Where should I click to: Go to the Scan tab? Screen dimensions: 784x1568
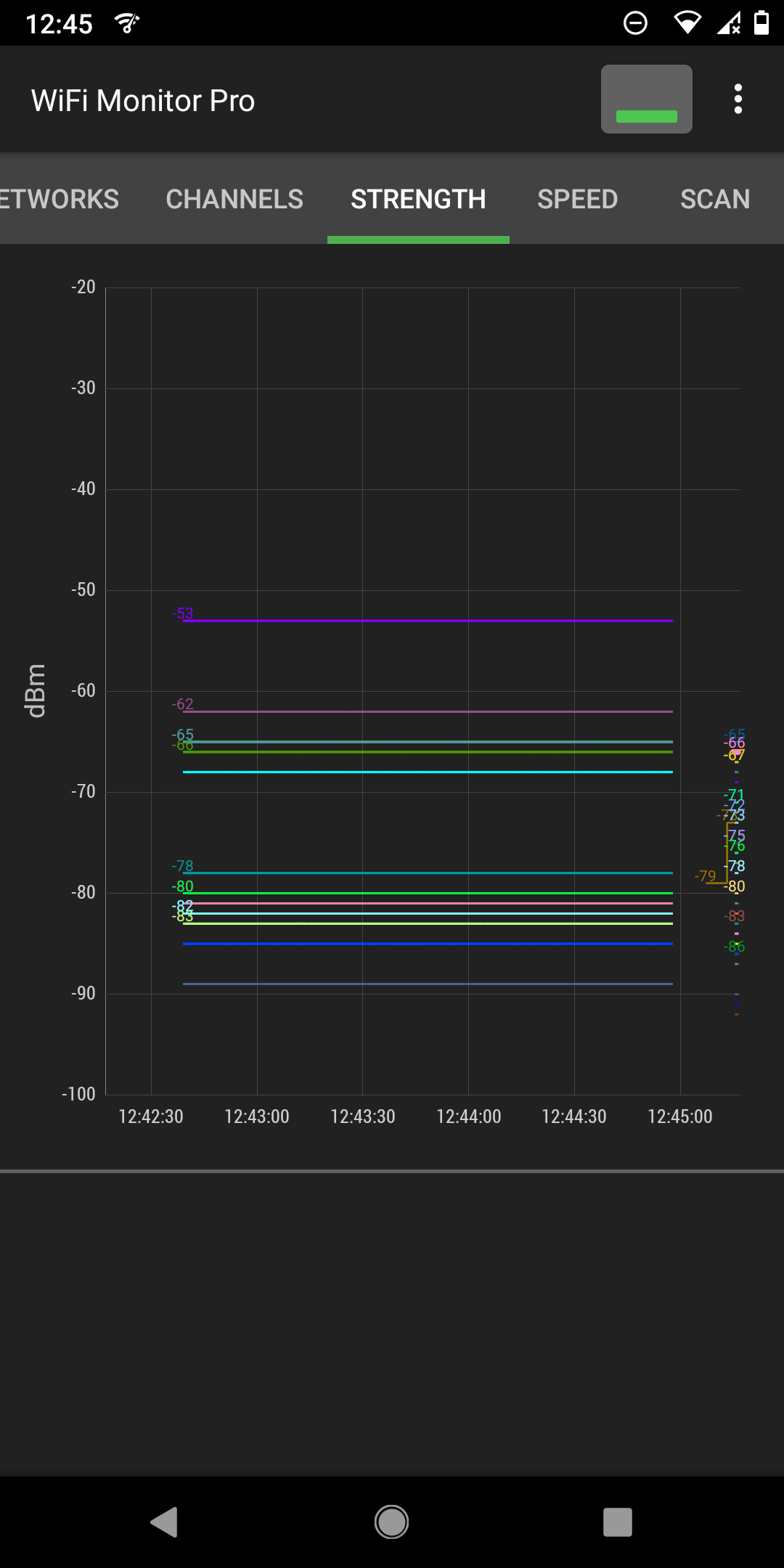coord(715,199)
